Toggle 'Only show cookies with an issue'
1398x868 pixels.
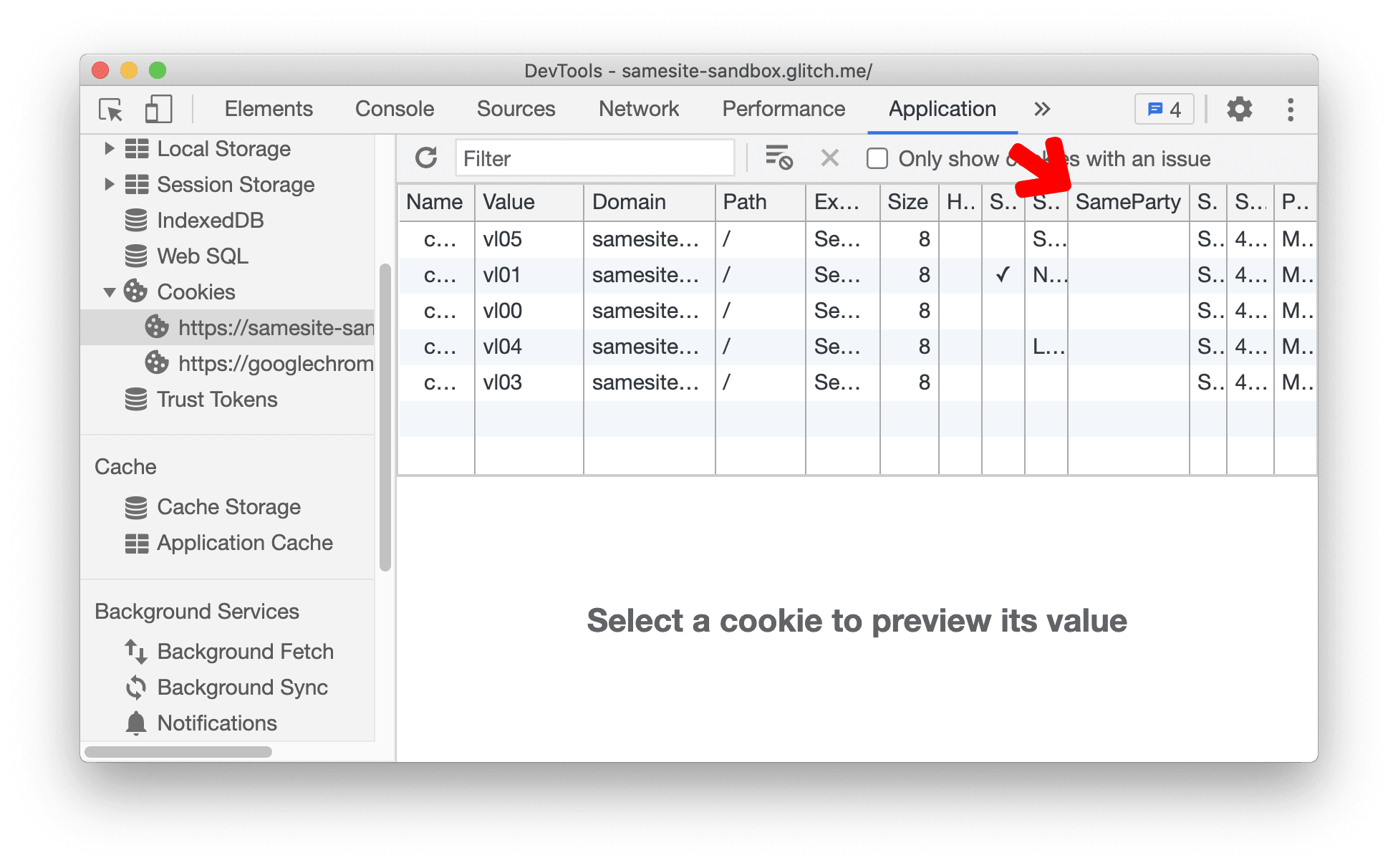click(x=877, y=159)
